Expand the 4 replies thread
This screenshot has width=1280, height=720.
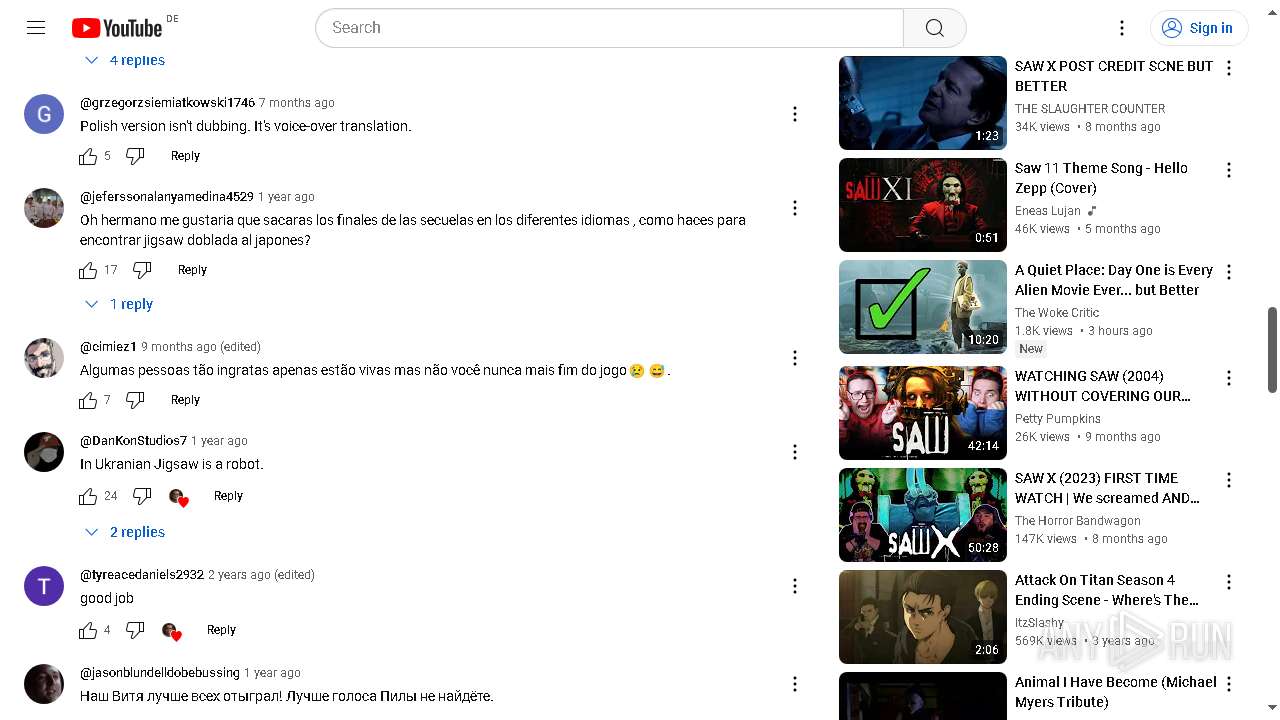coord(125,60)
